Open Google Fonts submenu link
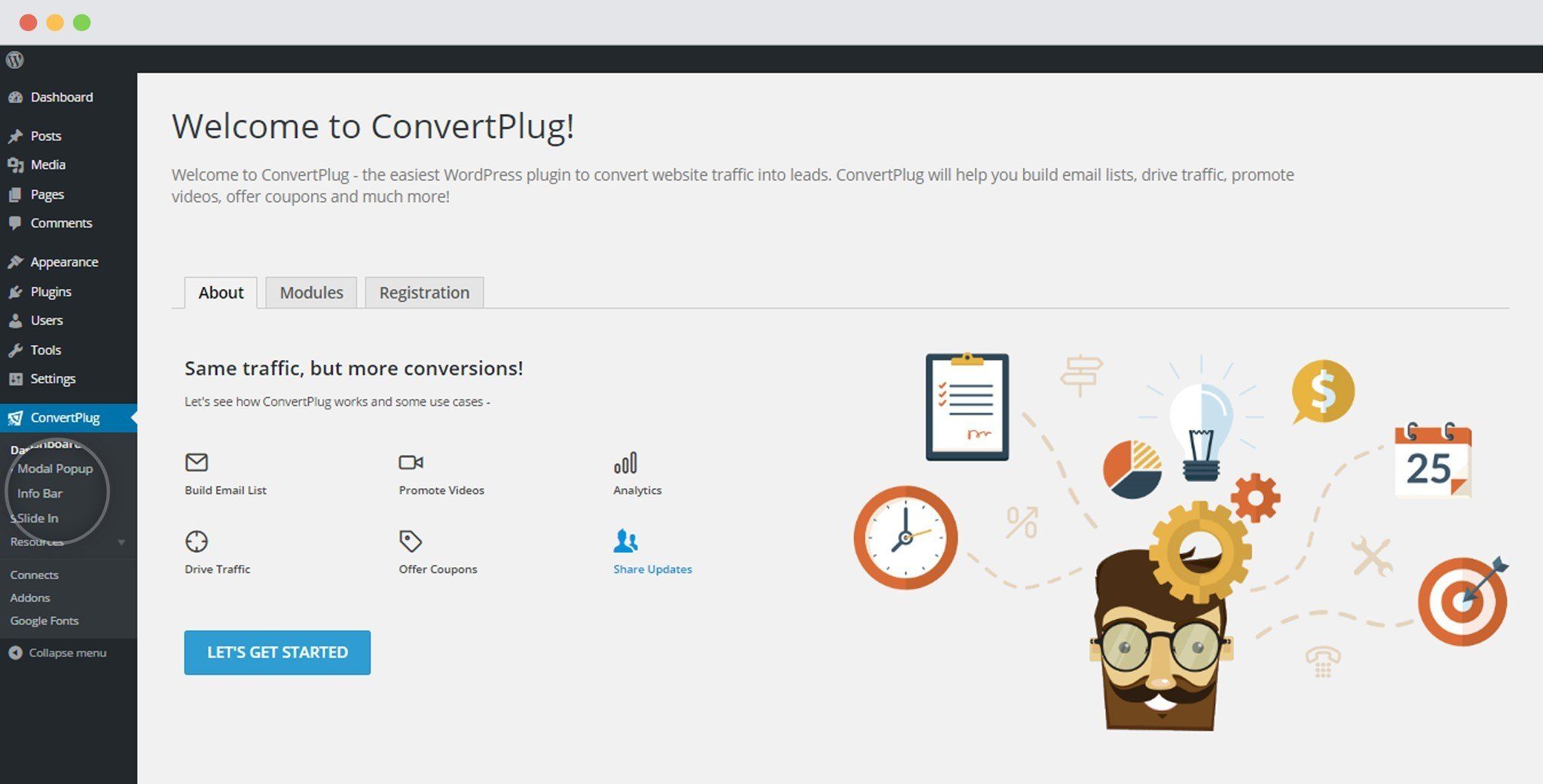The width and height of the screenshot is (1543, 784). point(44,621)
